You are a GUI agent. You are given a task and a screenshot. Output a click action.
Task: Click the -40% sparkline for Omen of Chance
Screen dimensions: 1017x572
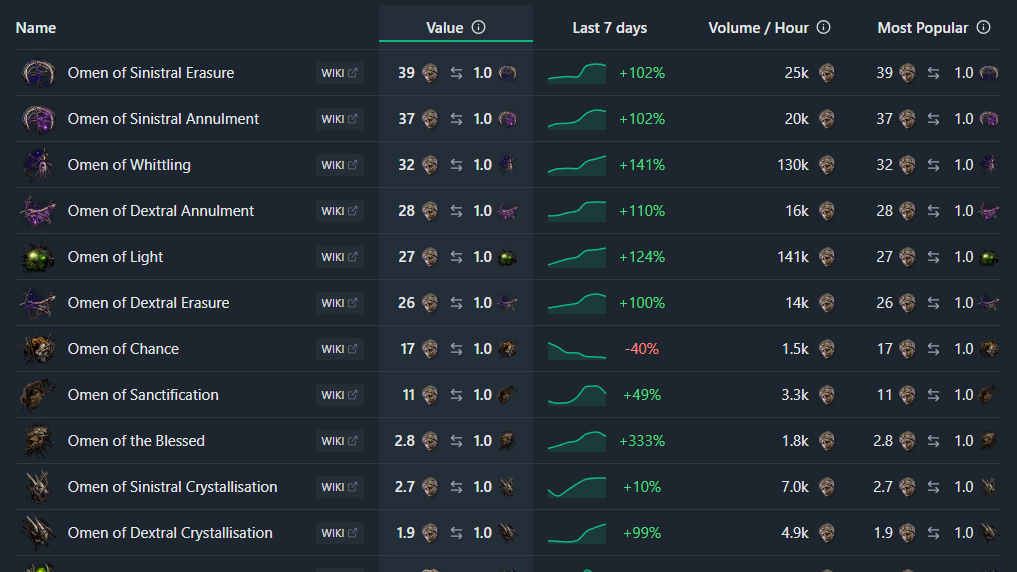577,350
